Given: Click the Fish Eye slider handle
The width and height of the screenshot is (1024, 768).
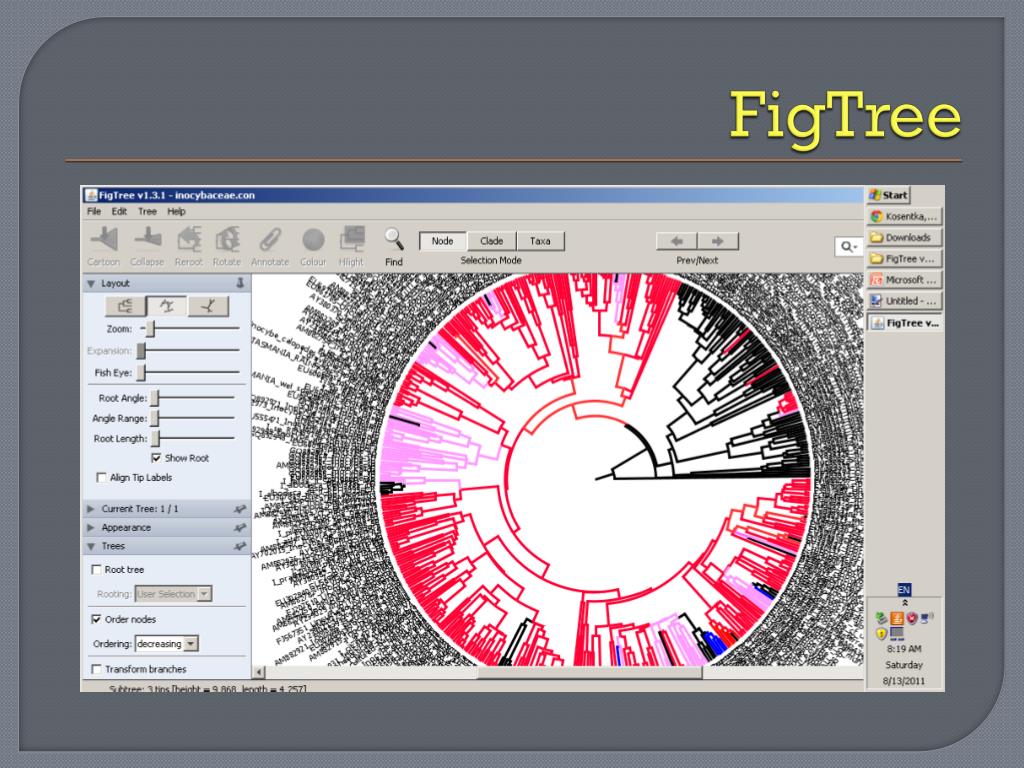Looking at the screenshot, I should (x=141, y=372).
